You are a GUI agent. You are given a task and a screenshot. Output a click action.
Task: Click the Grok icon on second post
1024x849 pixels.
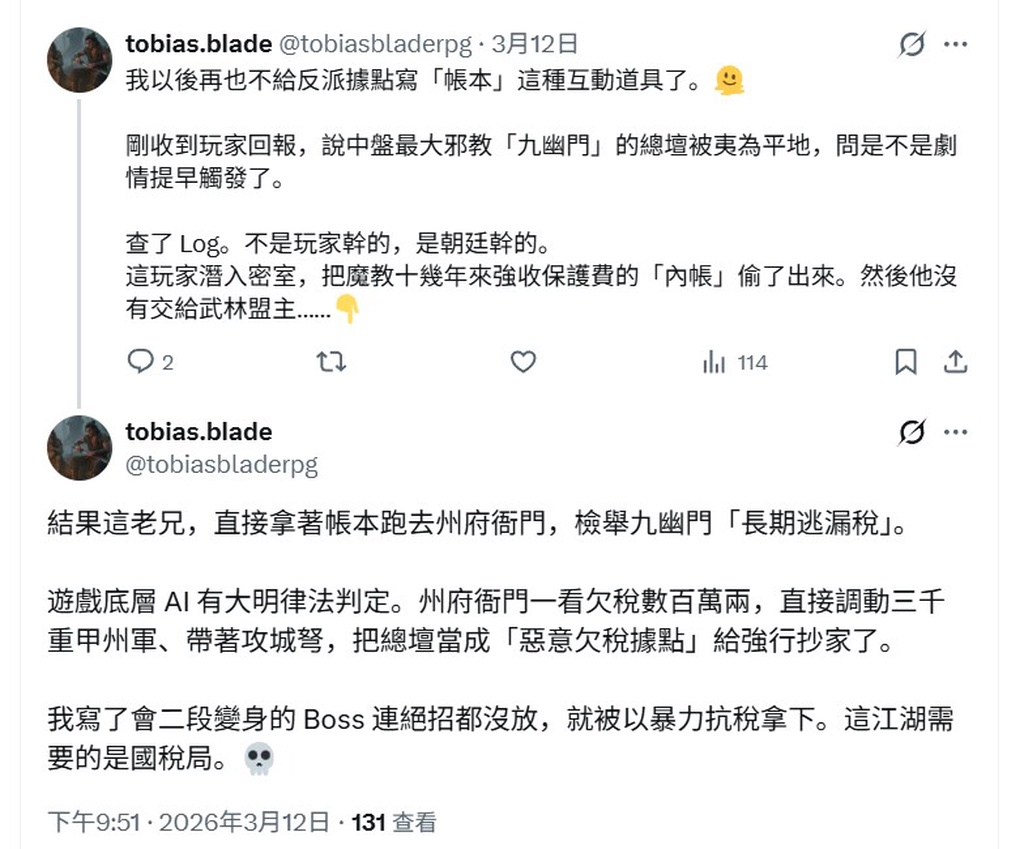click(911, 432)
